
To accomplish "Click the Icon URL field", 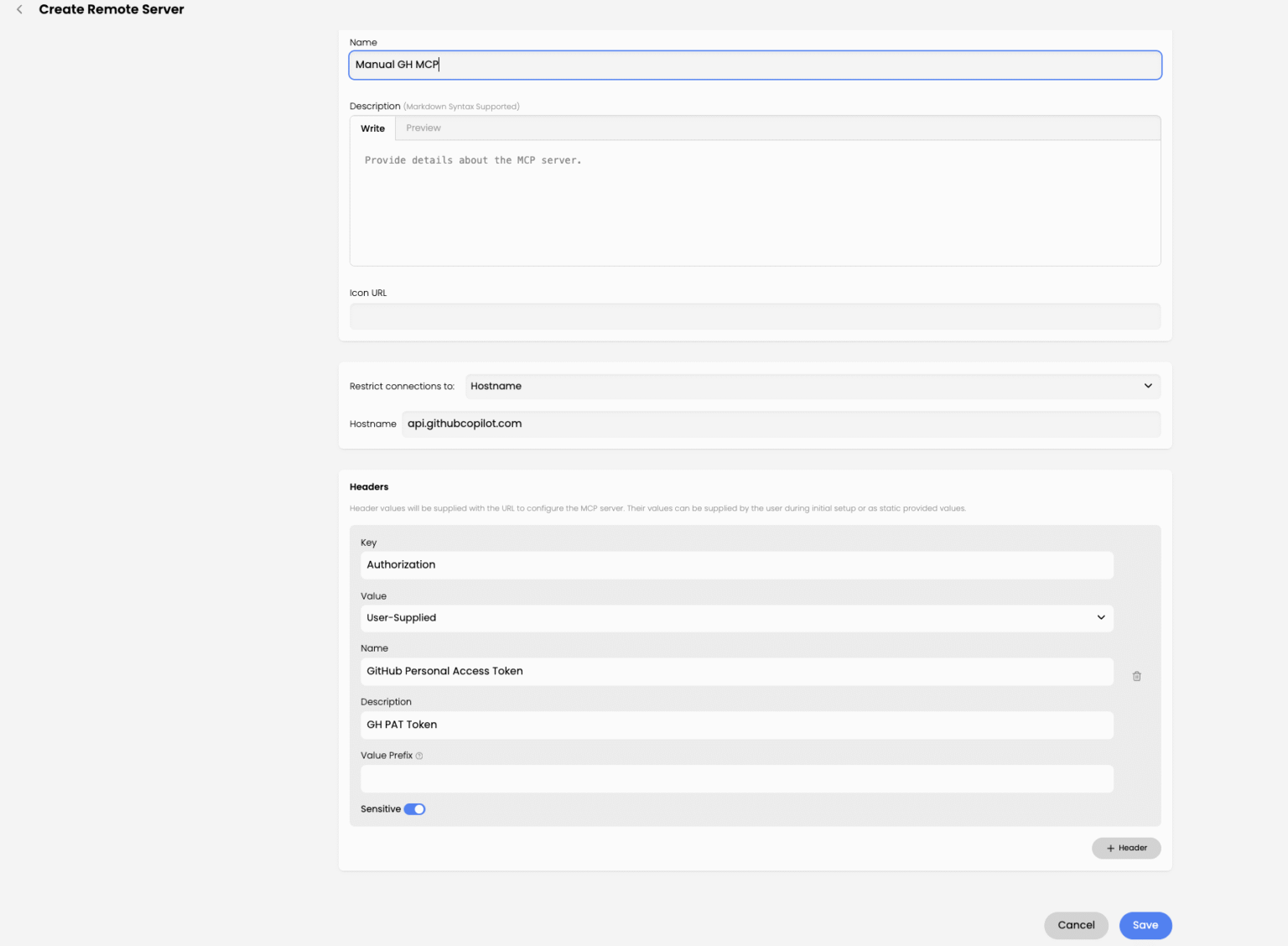I will tap(755, 316).
